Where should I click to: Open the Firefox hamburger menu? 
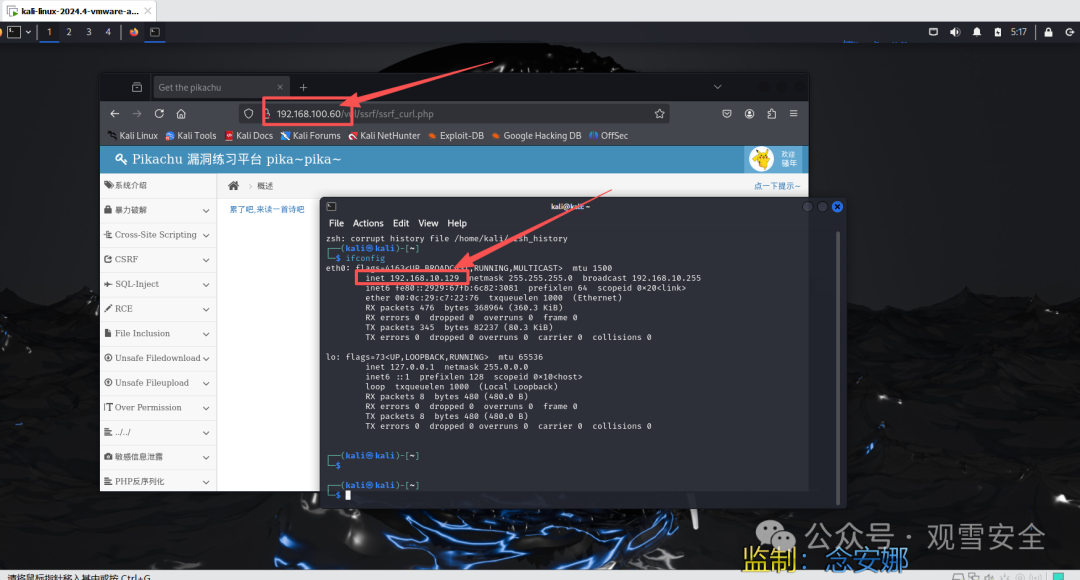coord(793,114)
